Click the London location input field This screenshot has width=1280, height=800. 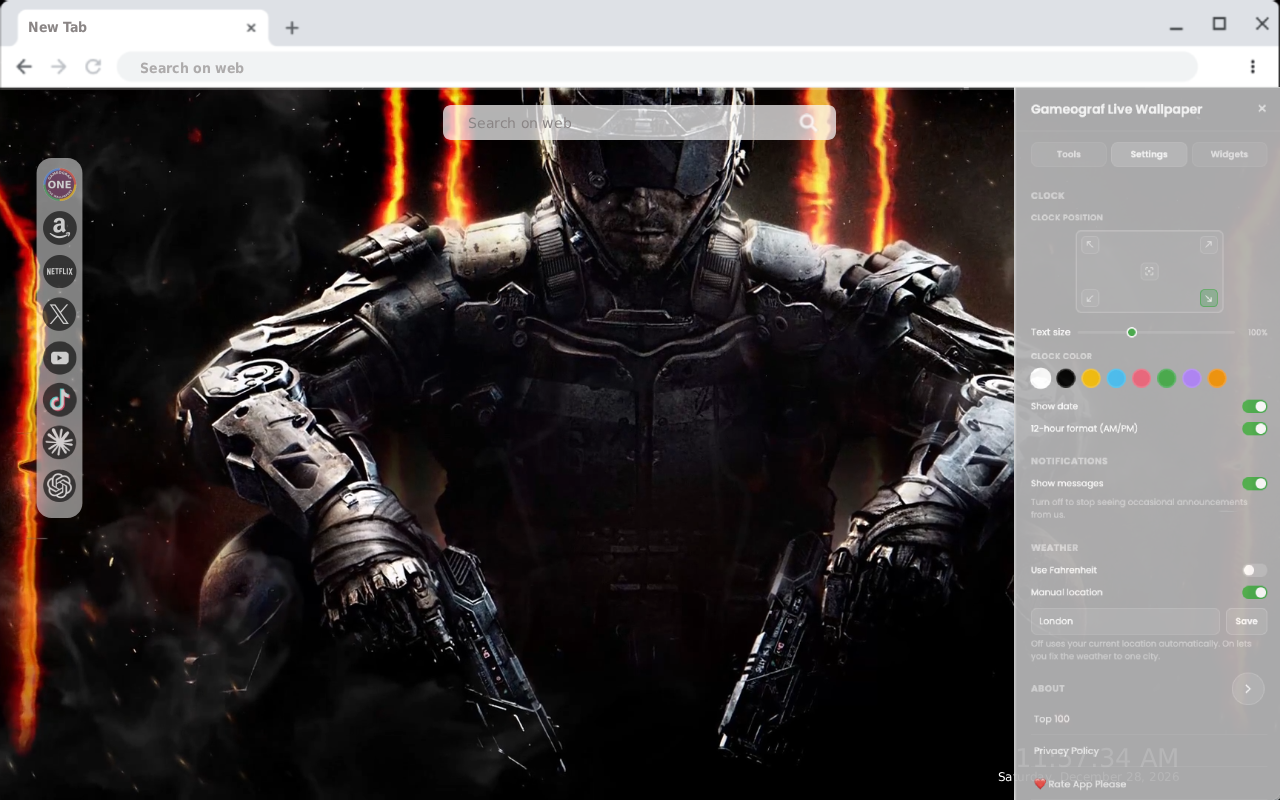pyautogui.click(x=1125, y=621)
